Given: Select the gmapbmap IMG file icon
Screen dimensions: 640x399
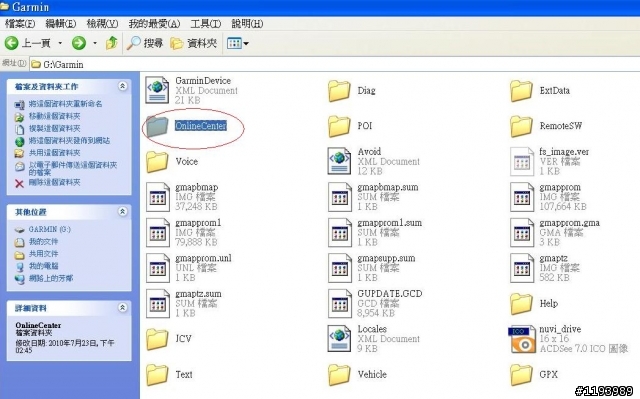Looking at the screenshot, I should [x=158, y=197].
